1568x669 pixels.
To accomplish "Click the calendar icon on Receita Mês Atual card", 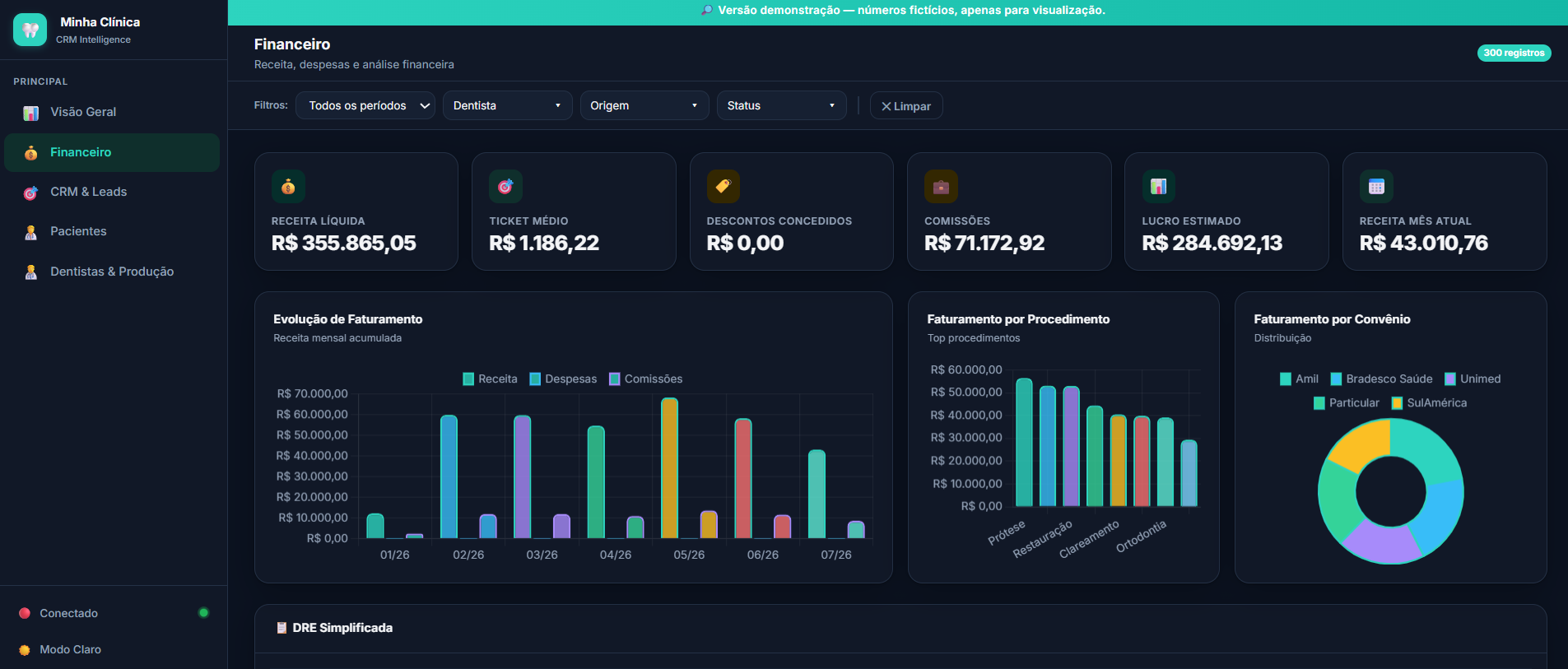I will [1375, 187].
